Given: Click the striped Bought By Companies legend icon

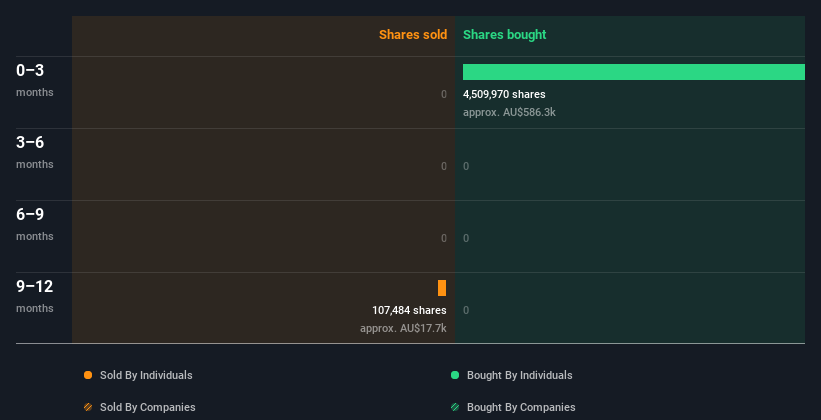Looking at the screenshot, I should coord(455,407).
